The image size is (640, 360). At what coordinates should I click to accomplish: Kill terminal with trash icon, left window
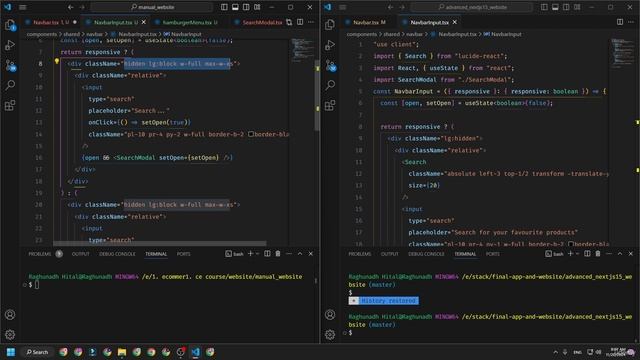pos(278,253)
